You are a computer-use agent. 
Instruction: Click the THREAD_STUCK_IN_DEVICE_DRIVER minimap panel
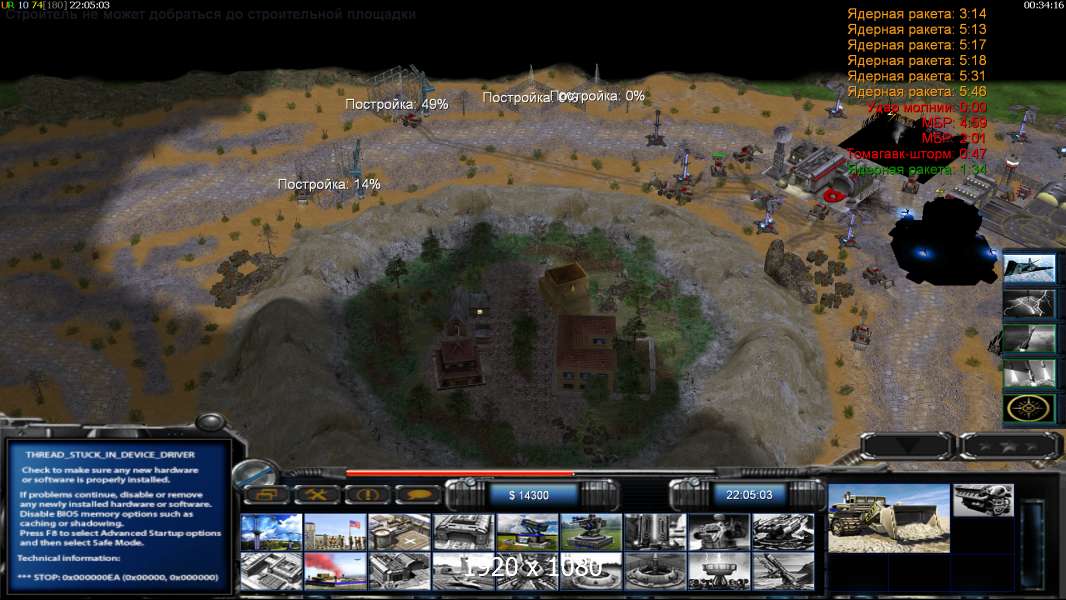(118, 516)
